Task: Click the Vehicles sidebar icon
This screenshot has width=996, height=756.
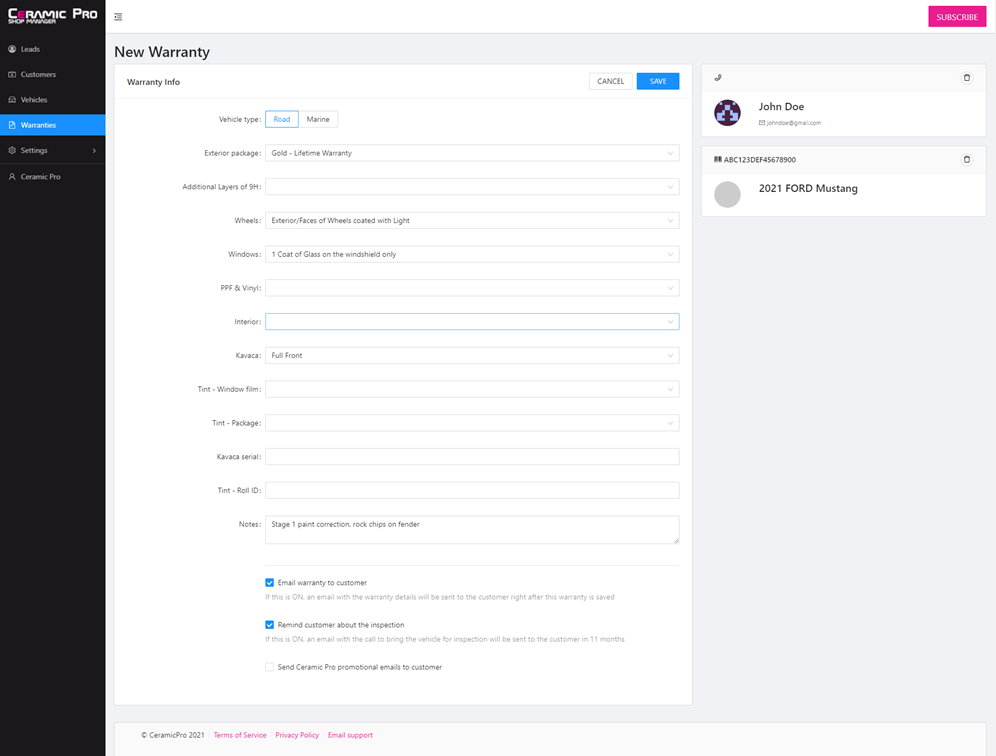Action: (x=12, y=100)
